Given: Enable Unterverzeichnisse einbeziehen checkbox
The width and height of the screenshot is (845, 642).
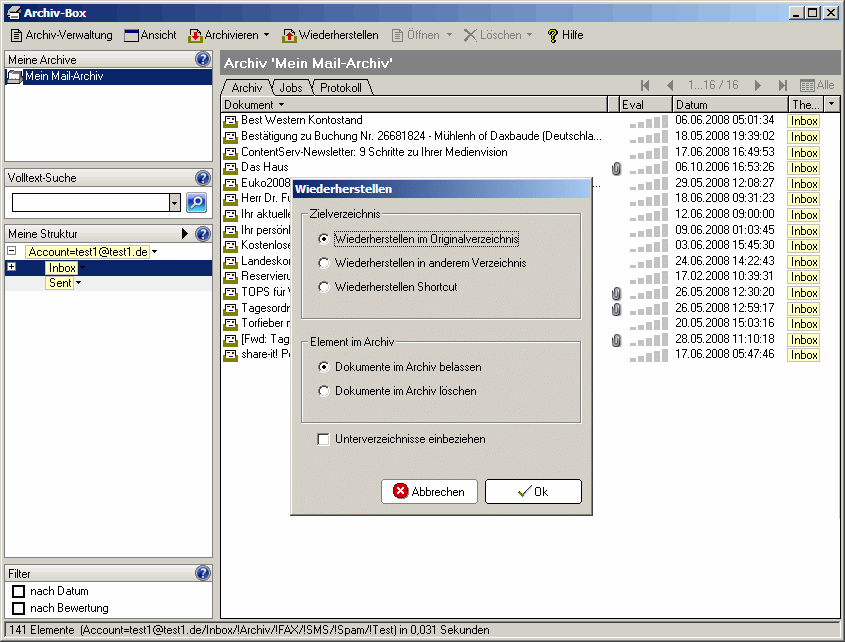Looking at the screenshot, I should pos(323,439).
